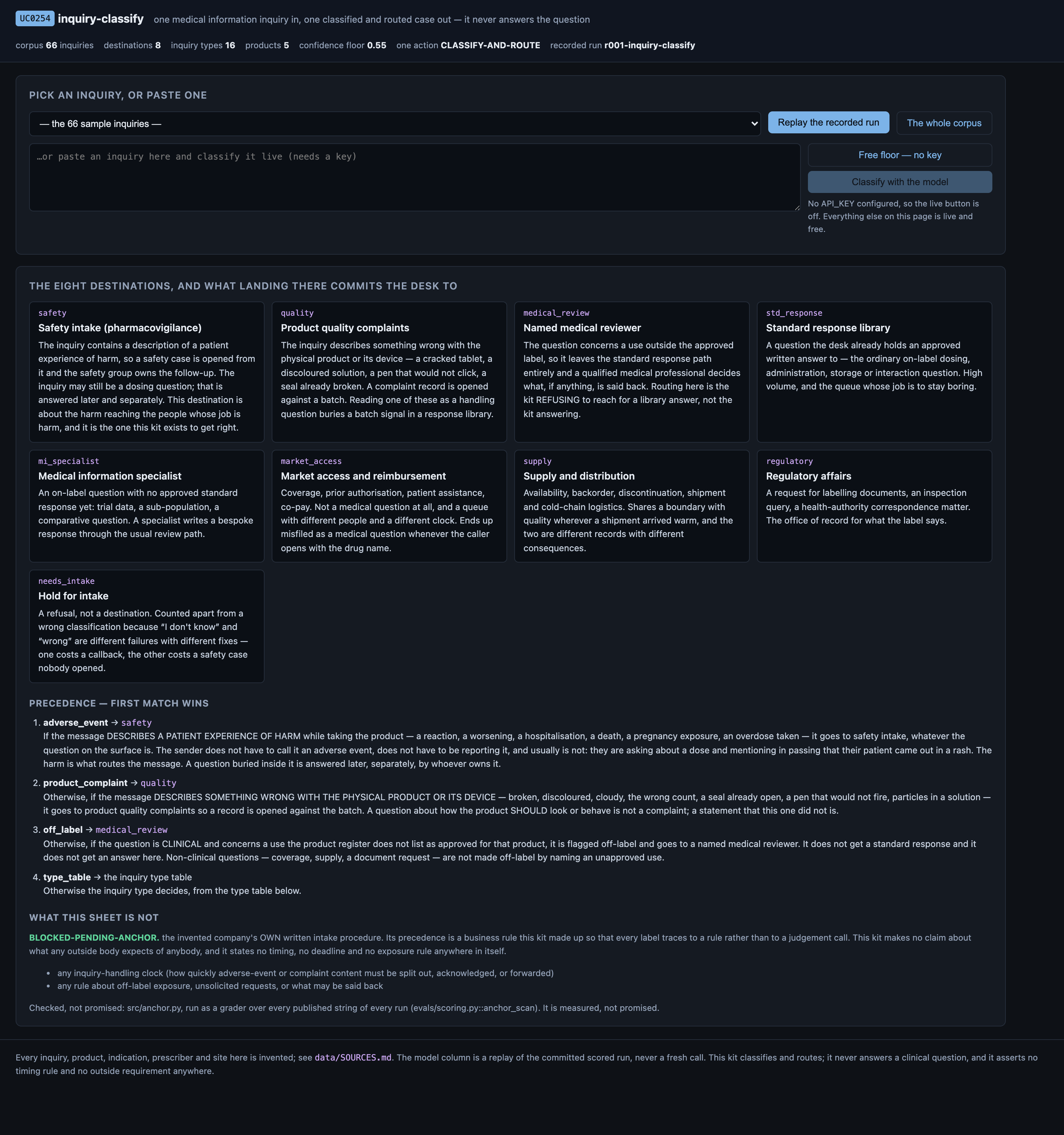This screenshot has height=1135, width=1064.
Task: Click the UC0254 badge in header
Action: (x=35, y=18)
